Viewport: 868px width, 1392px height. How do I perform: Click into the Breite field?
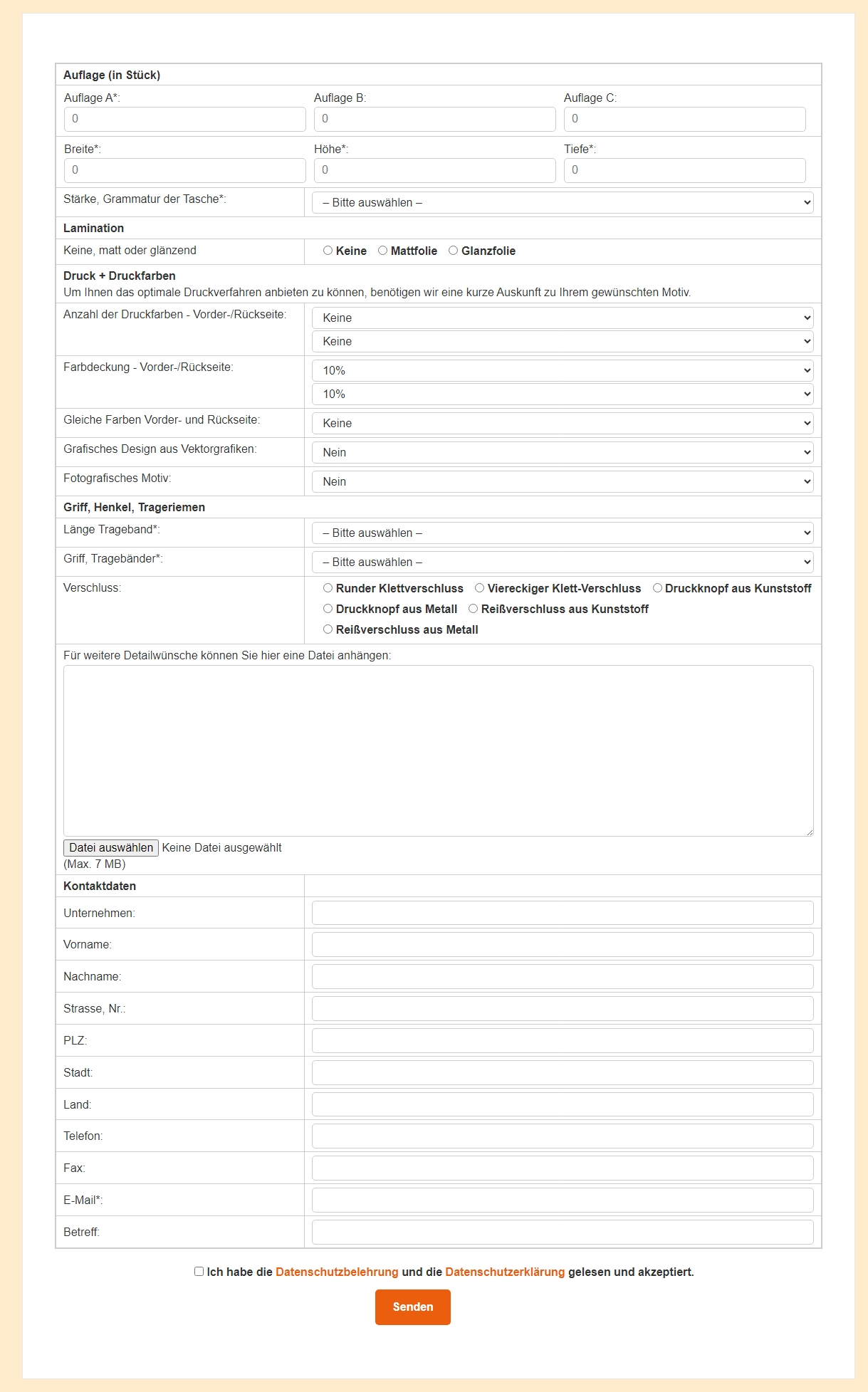tap(185, 170)
